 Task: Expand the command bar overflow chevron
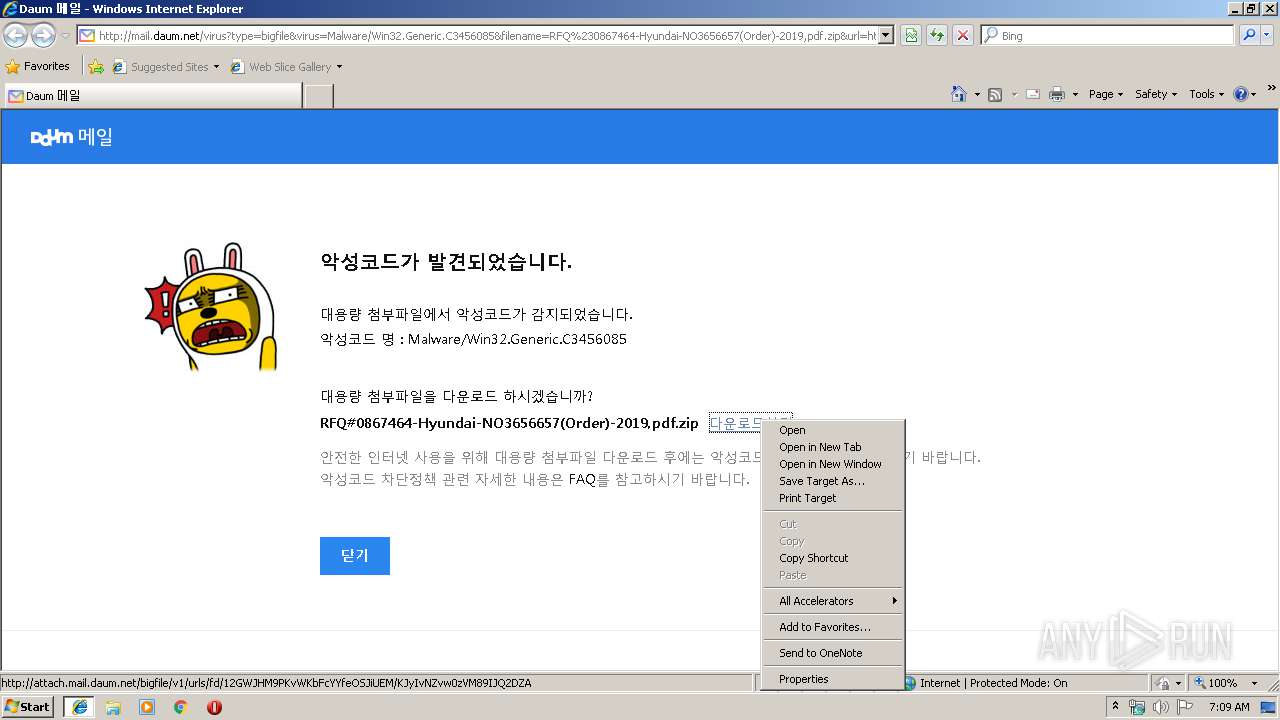pos(1272,88)
